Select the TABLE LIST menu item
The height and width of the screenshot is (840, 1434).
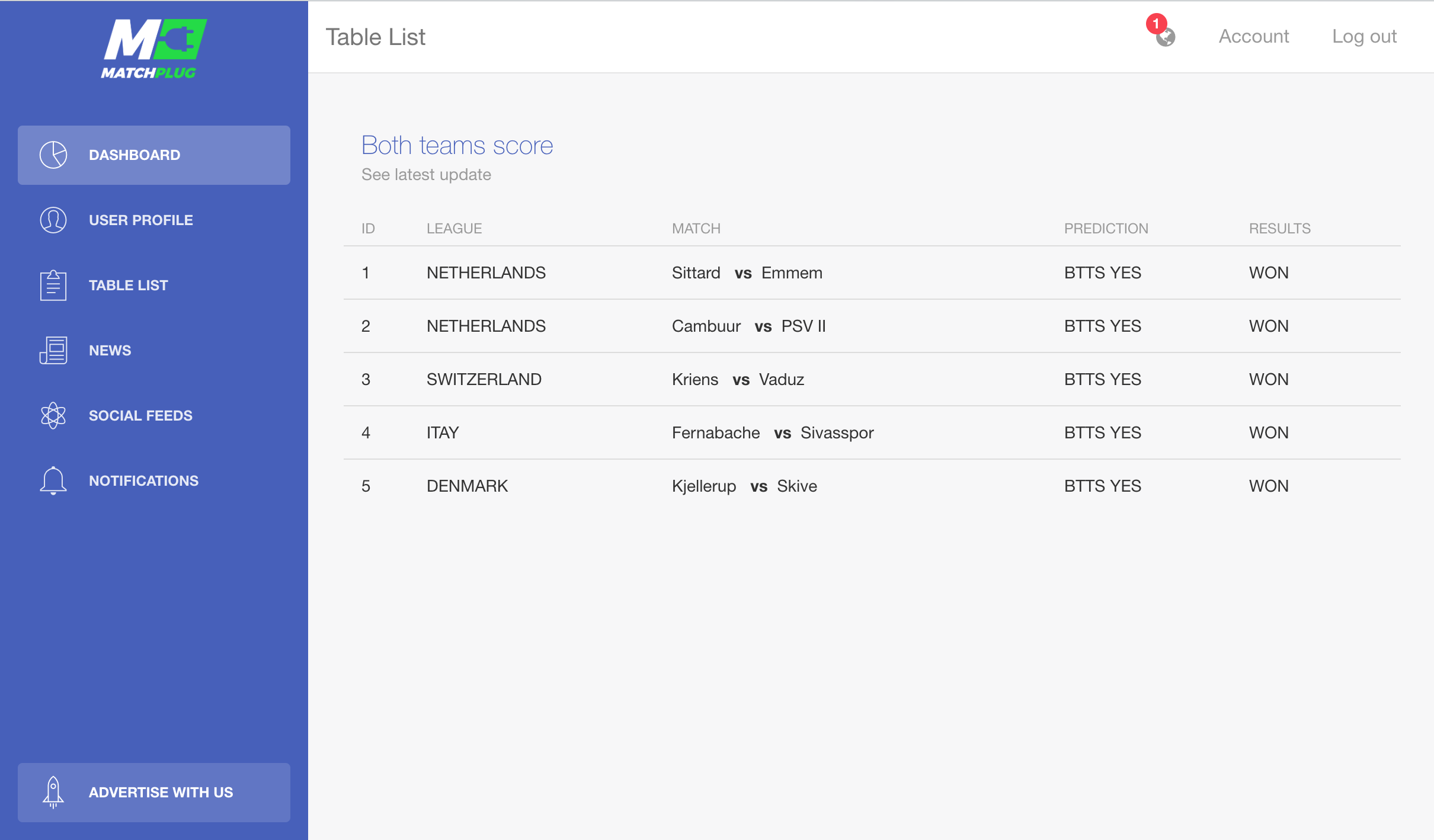129,286
